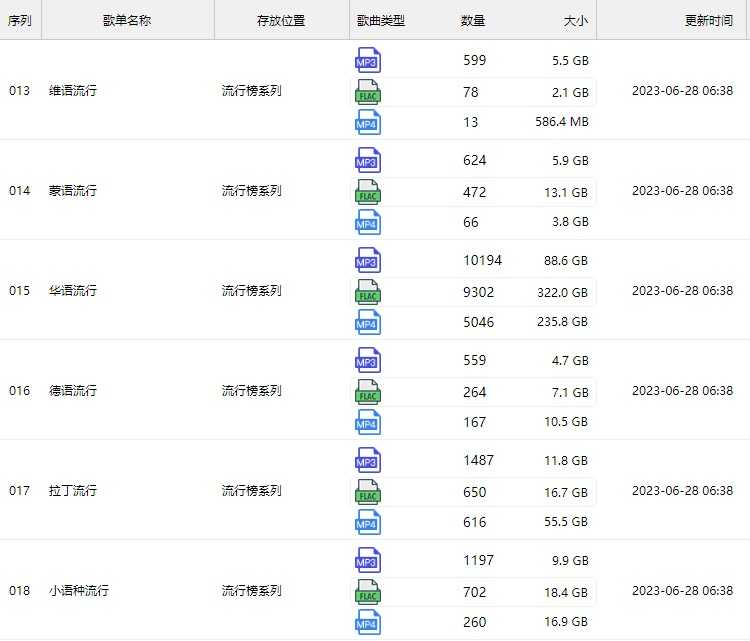Click MP4 icon for 小语种流行
Image resolution: width=750 pixels, height=641 pixels.
(x=368, y=622)
